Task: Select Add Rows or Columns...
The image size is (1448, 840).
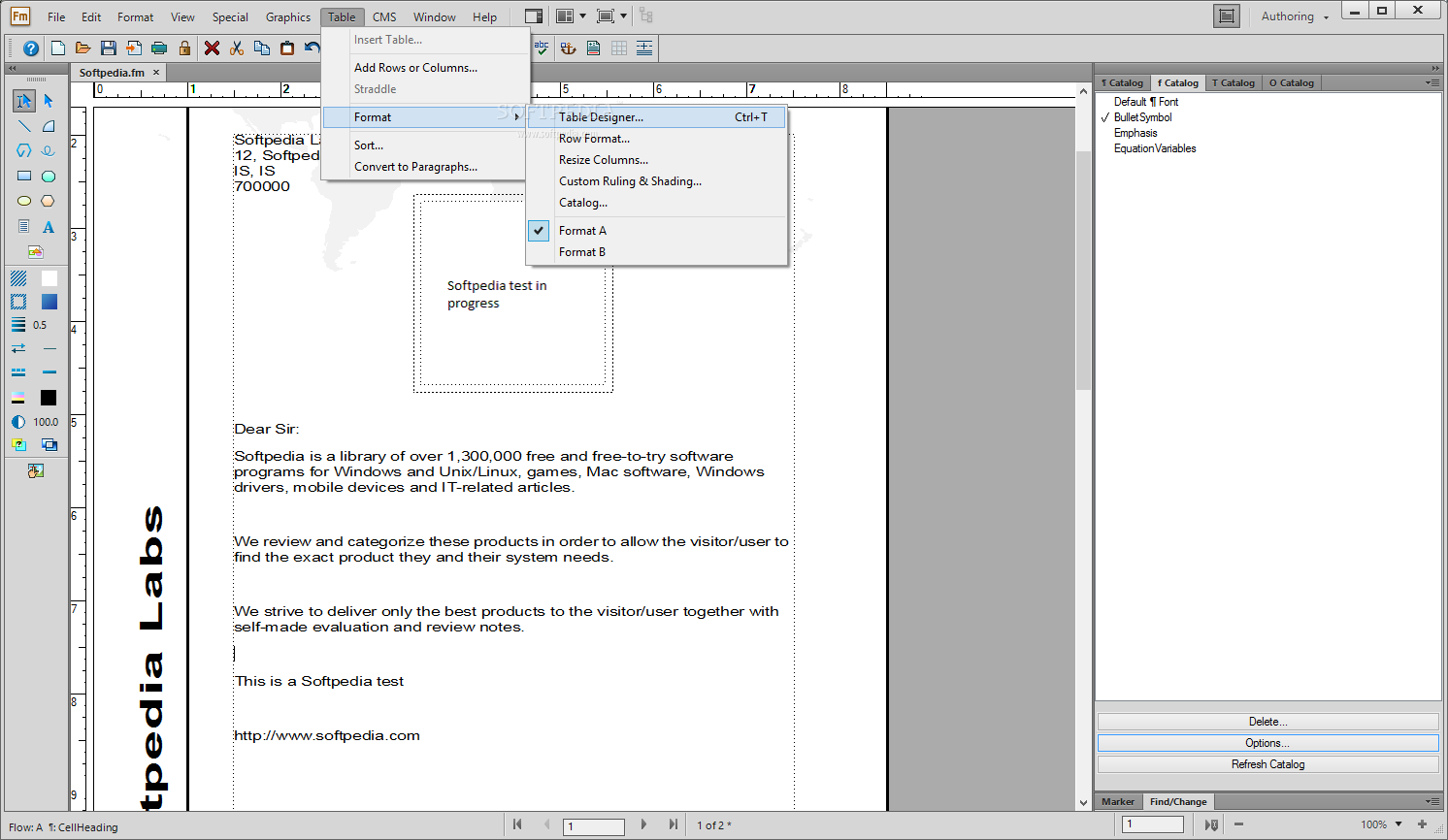Action: point(415,68)
